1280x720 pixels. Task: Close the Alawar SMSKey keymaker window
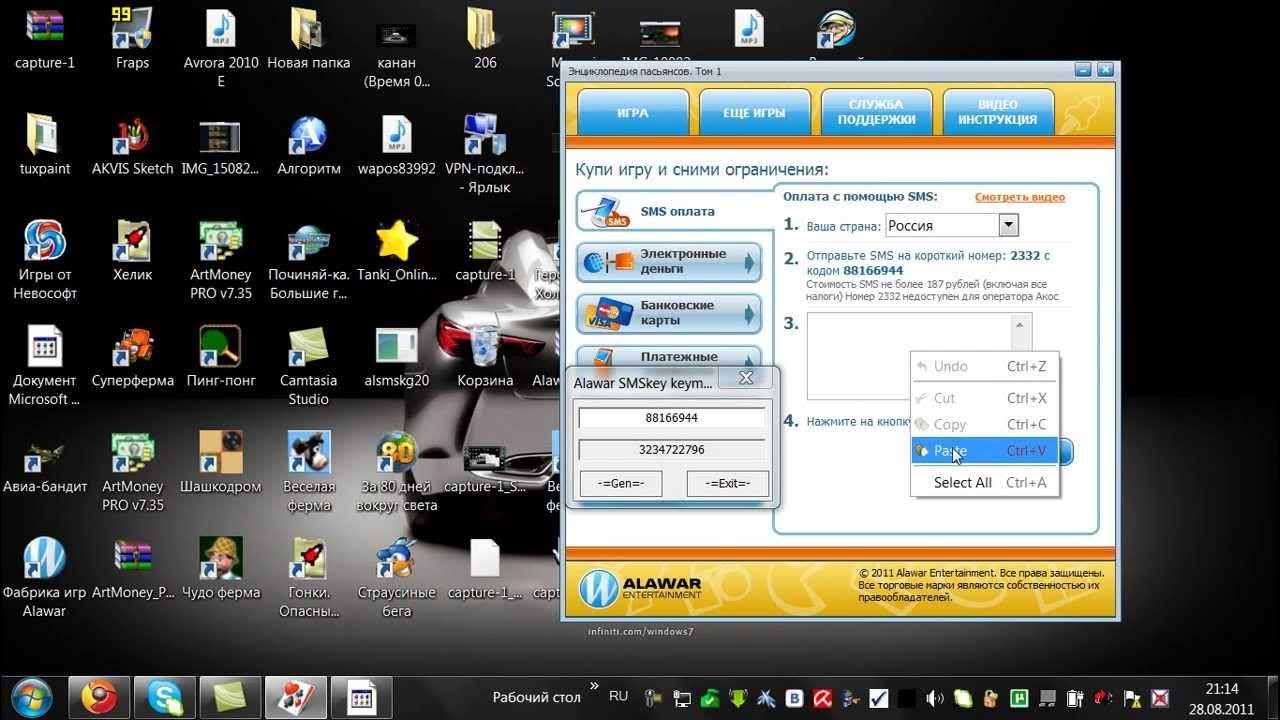745,378
